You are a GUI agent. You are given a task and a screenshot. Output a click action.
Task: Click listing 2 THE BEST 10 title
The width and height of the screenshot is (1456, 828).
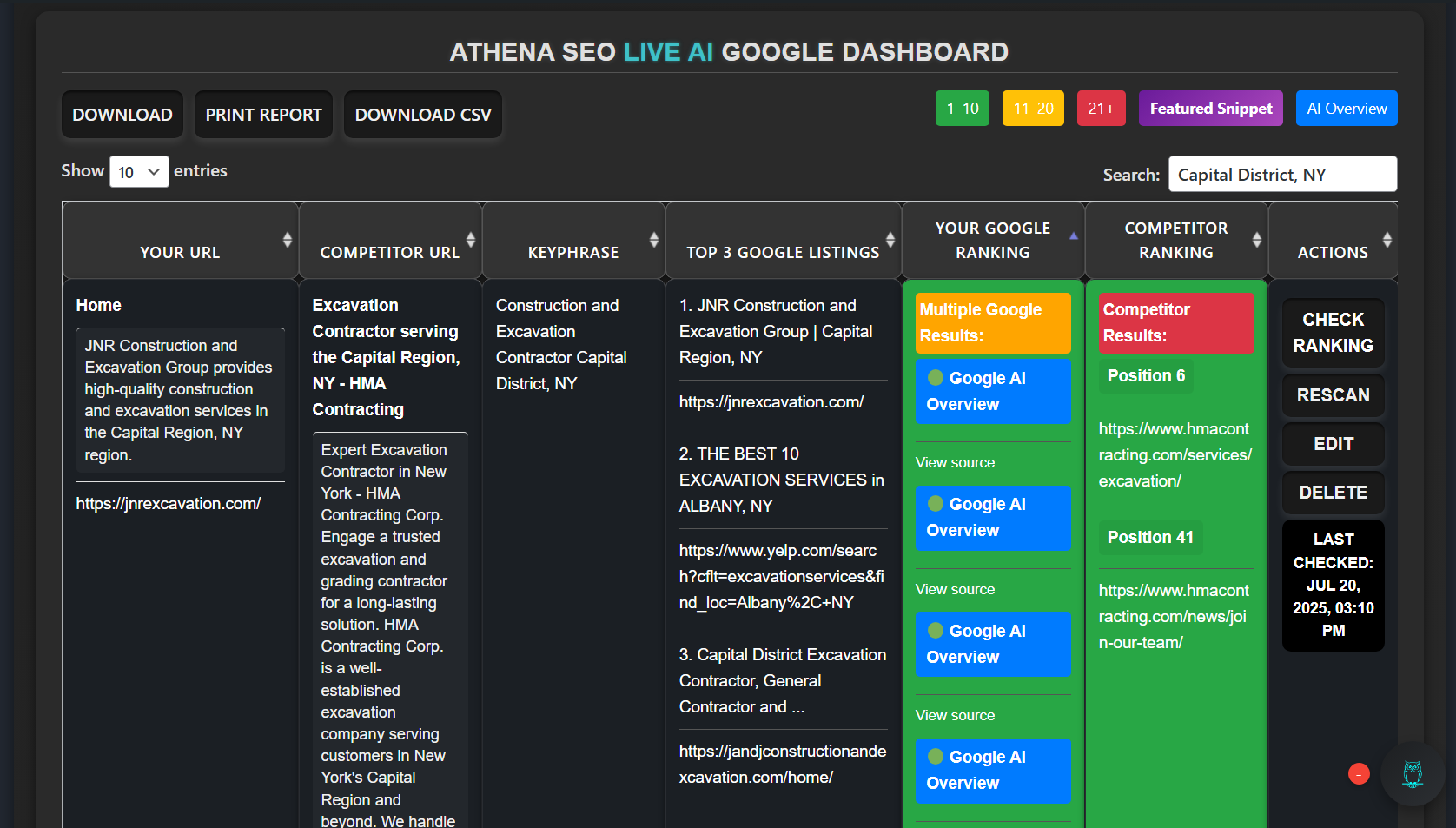pyautogui.click(x=782, y=480)
